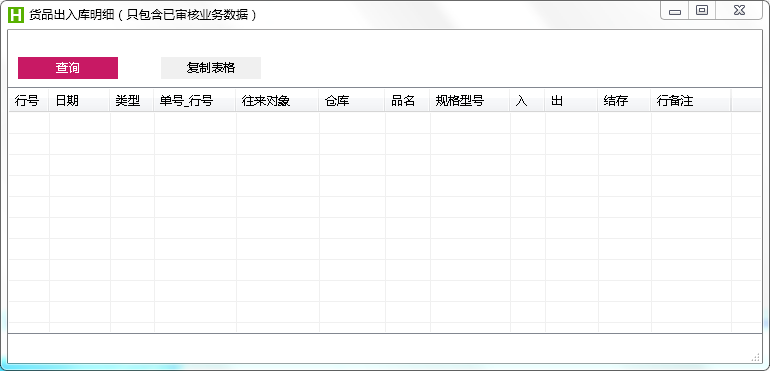This screenshot has height=371, width=770.
Task: Select the 行号 column header
Action: pyautogui.click(x=28, y=101)
